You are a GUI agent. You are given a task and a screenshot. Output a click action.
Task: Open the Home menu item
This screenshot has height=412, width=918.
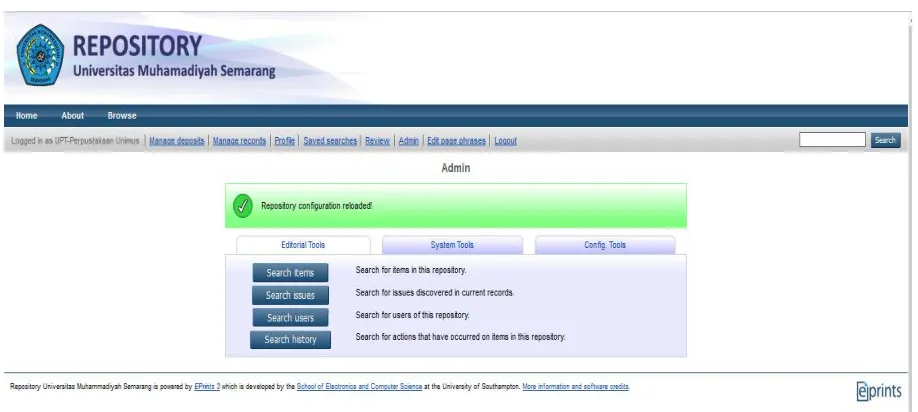pos(26,115)
